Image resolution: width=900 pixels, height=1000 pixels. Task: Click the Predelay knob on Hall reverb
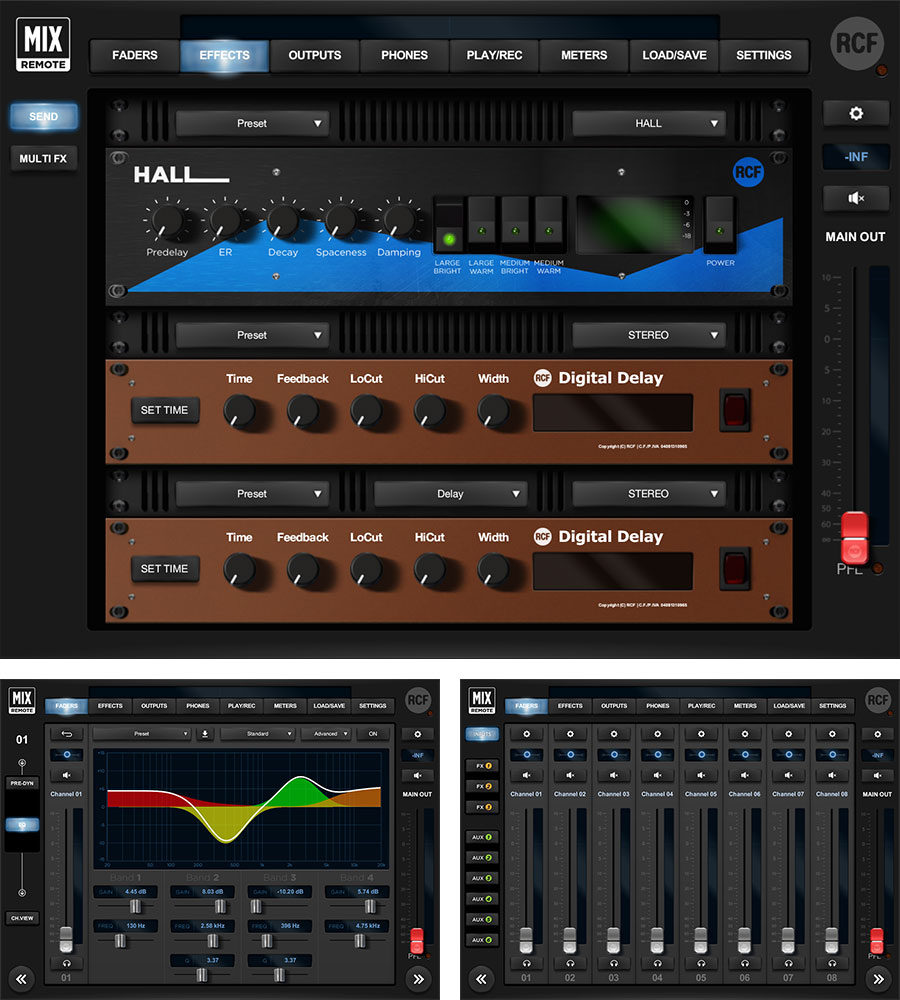(x=168, y=221)
